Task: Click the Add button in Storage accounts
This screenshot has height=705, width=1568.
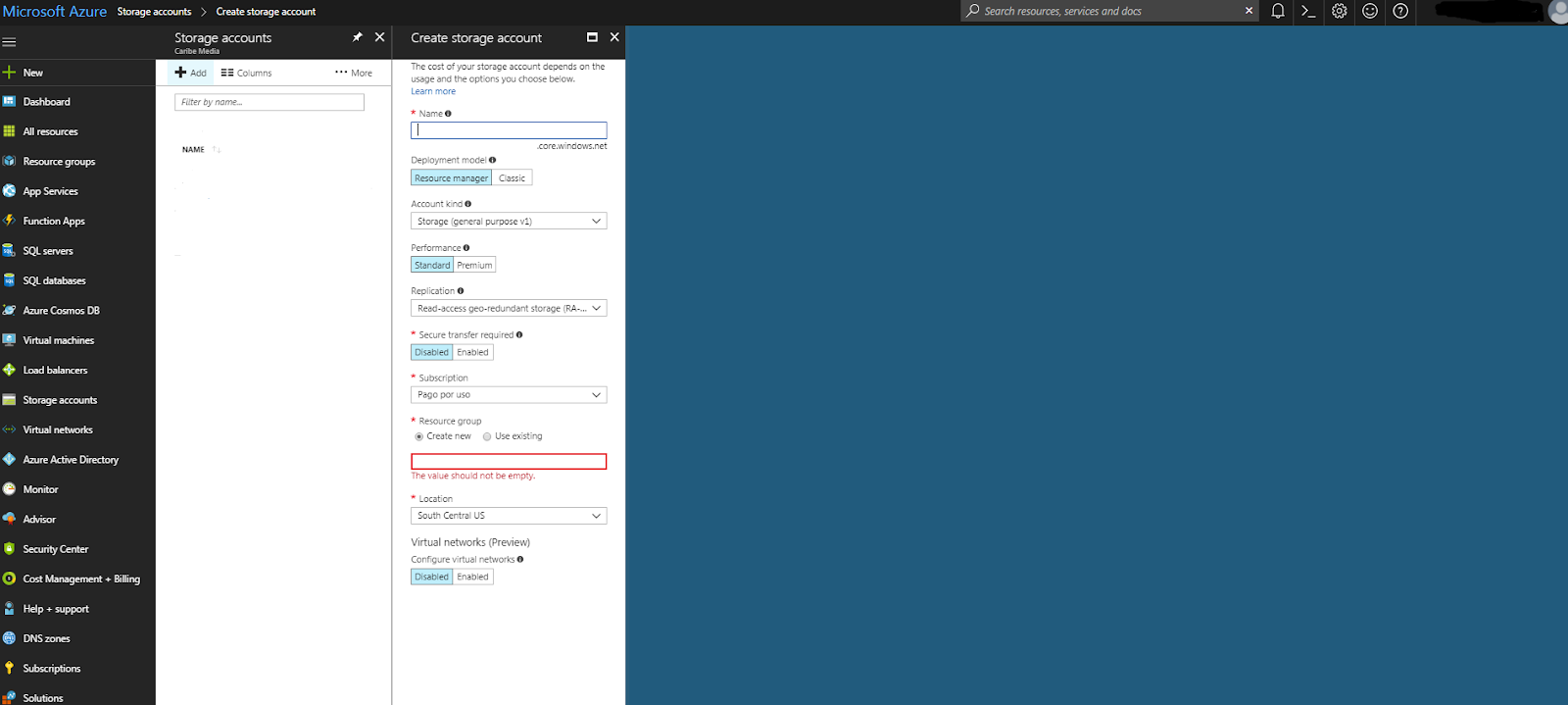Action: coord(190,73)
